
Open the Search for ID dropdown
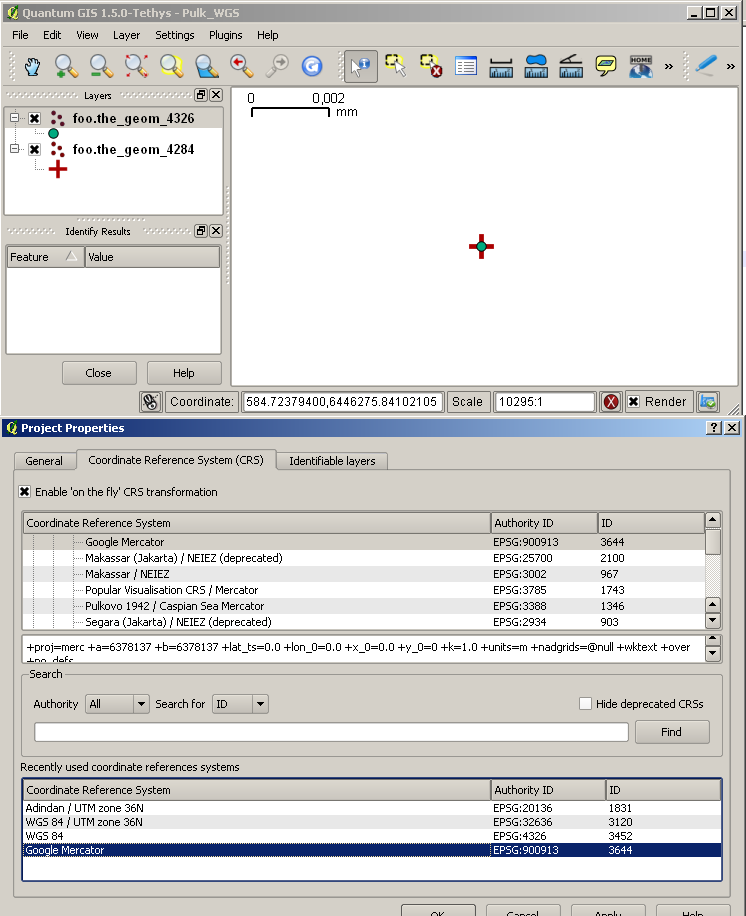click(240, 704)
